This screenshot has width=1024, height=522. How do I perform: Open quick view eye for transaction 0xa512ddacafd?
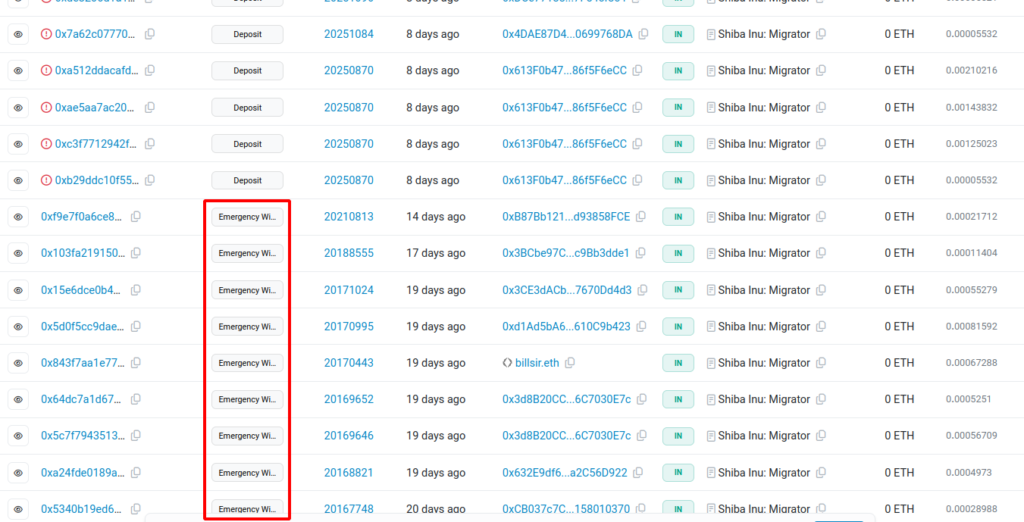[x=18, y=71]
